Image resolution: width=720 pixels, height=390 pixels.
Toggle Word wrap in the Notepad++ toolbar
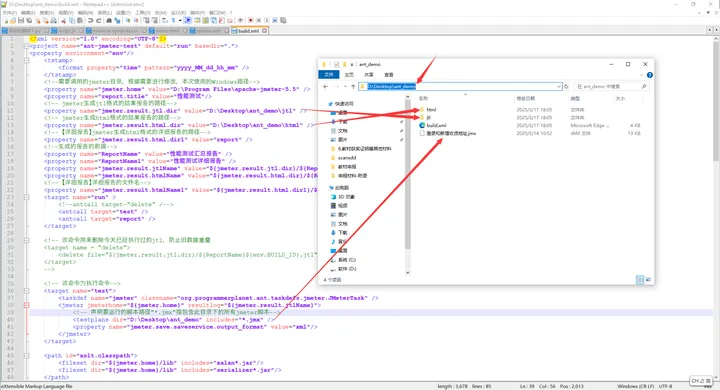pyautogui.click(x=164, y=21)
